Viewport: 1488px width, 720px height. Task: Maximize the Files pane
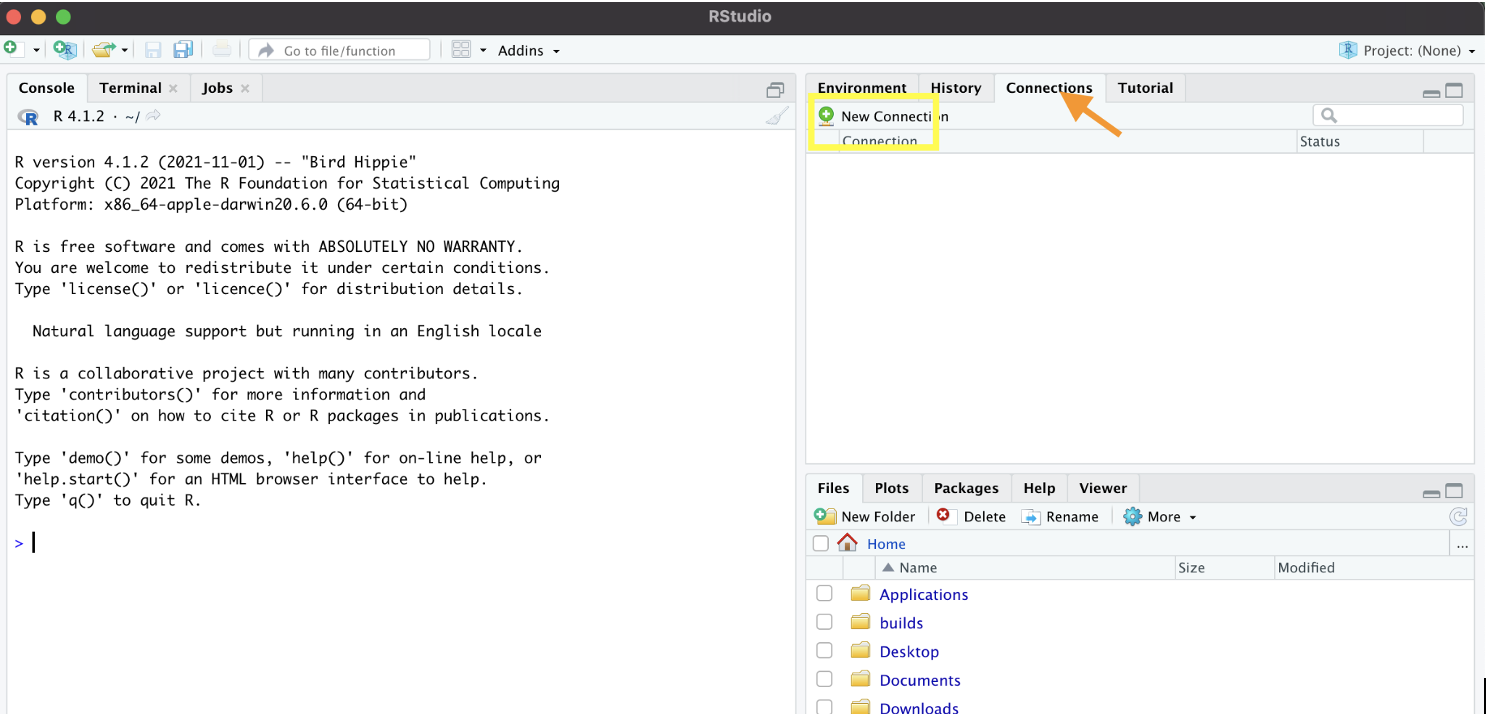coord(1454,491)
